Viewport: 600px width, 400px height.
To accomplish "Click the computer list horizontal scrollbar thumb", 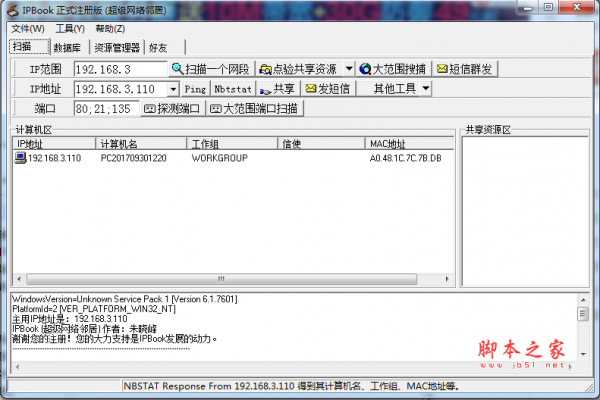I will pos(221,279).
